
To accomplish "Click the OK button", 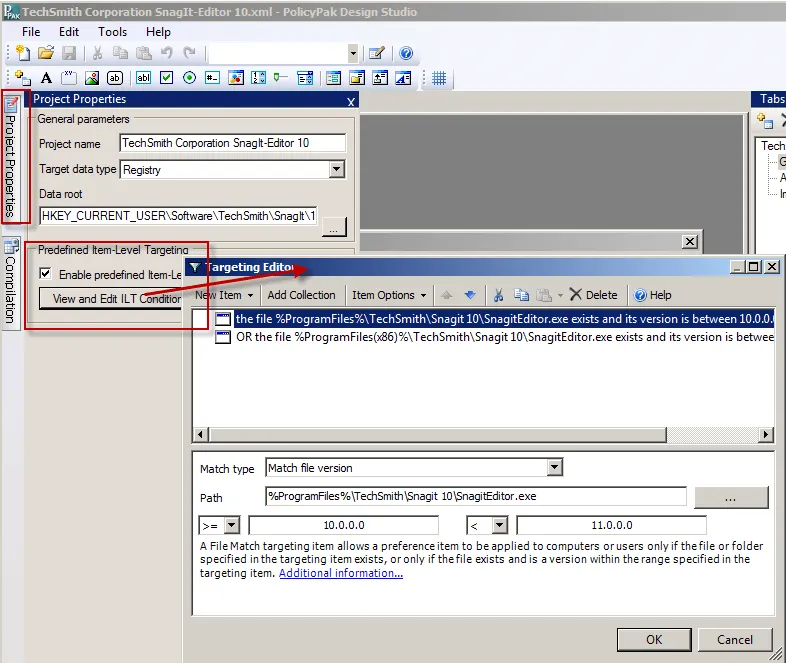I will [x=653, y=639].
